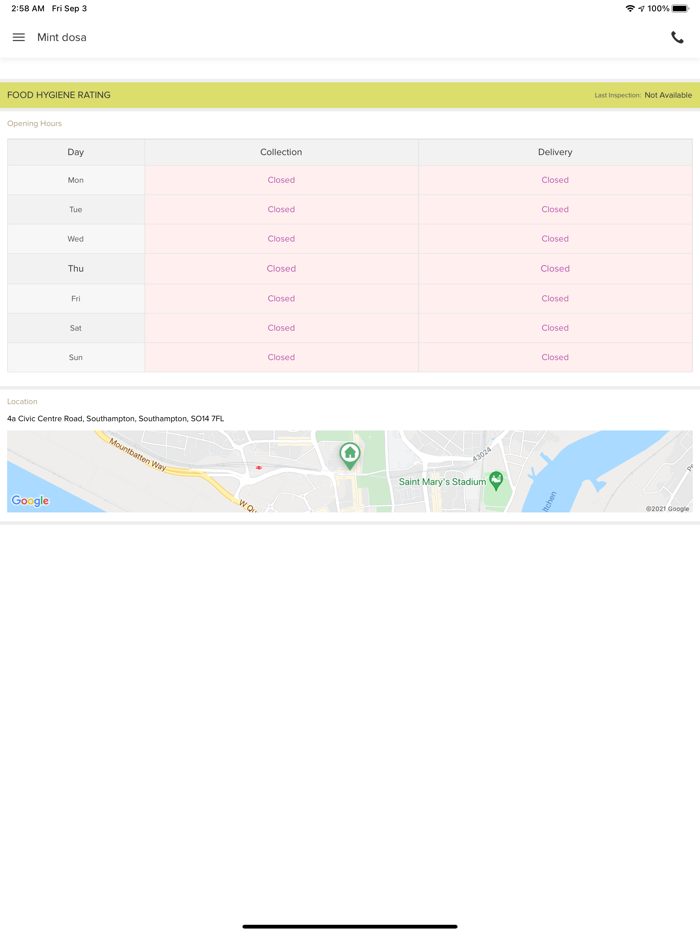Screen dimensions: 700x934
Task: Click the Tue row label
Action: 76,210
